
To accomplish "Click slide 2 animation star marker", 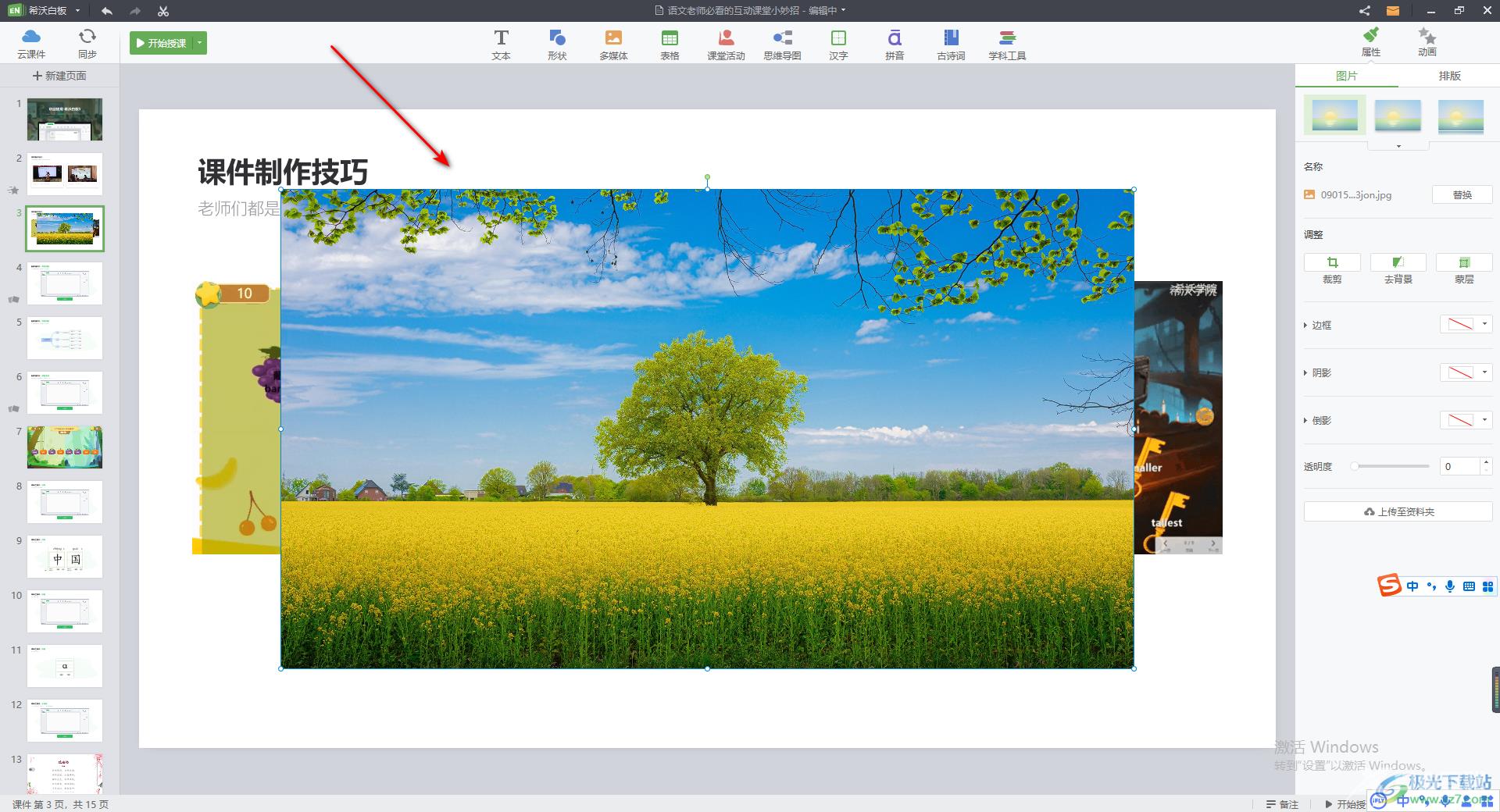I will tap(13, 190).
